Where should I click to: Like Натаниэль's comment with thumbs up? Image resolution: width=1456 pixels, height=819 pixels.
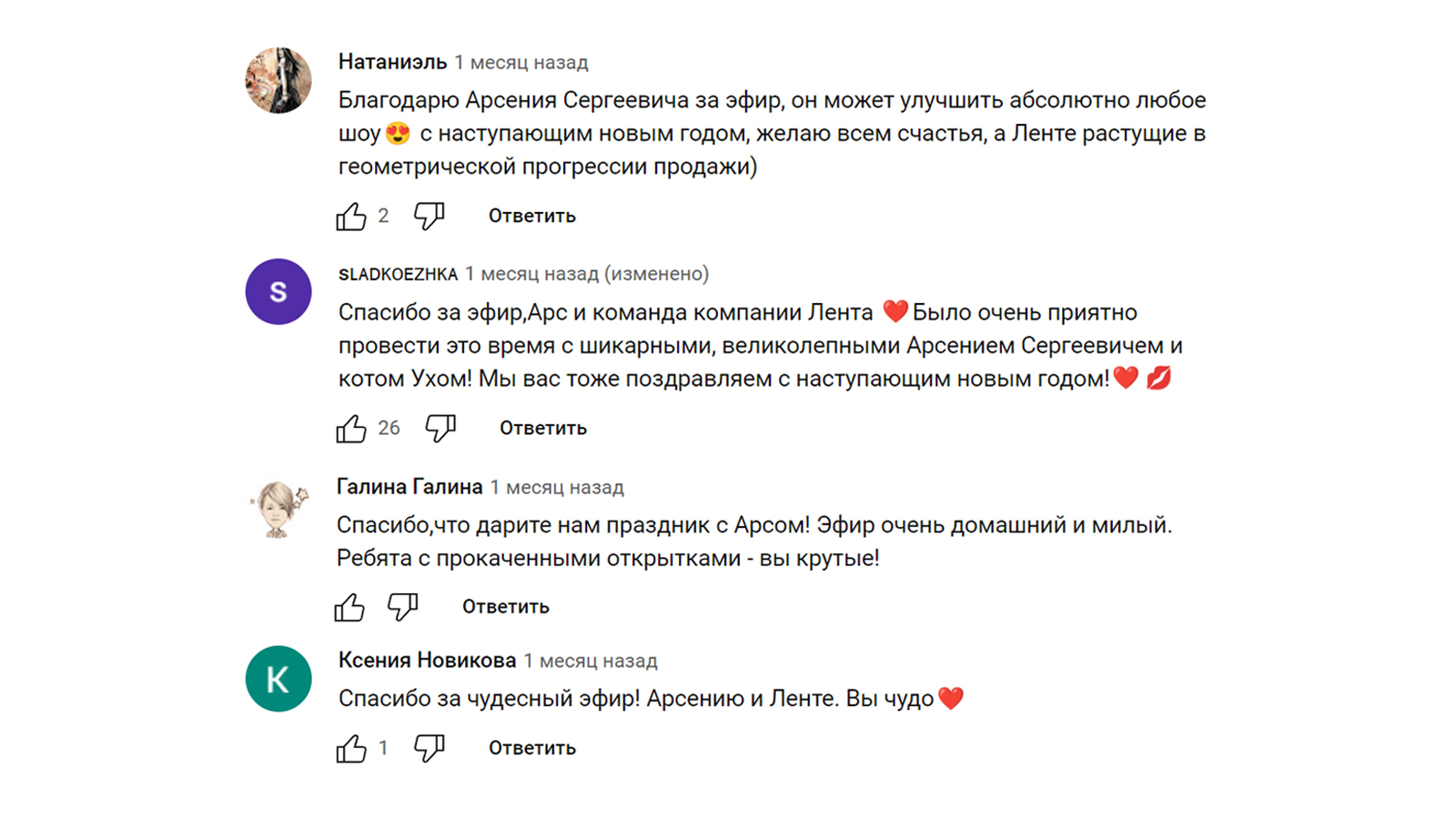(x=351, y=217)
